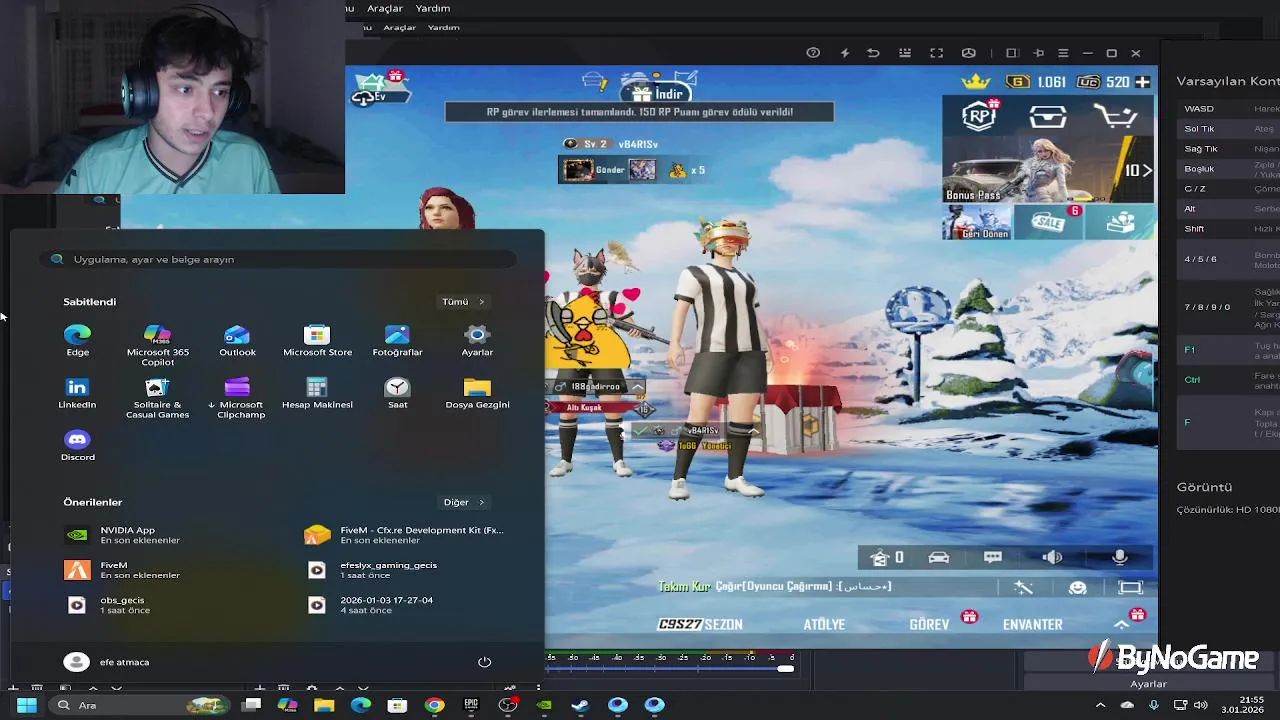Open Microsoft Clipchamp pinned app
The height and width of the screenshot is (720, 1280).
pyautogui.click(x=237, y=398)
